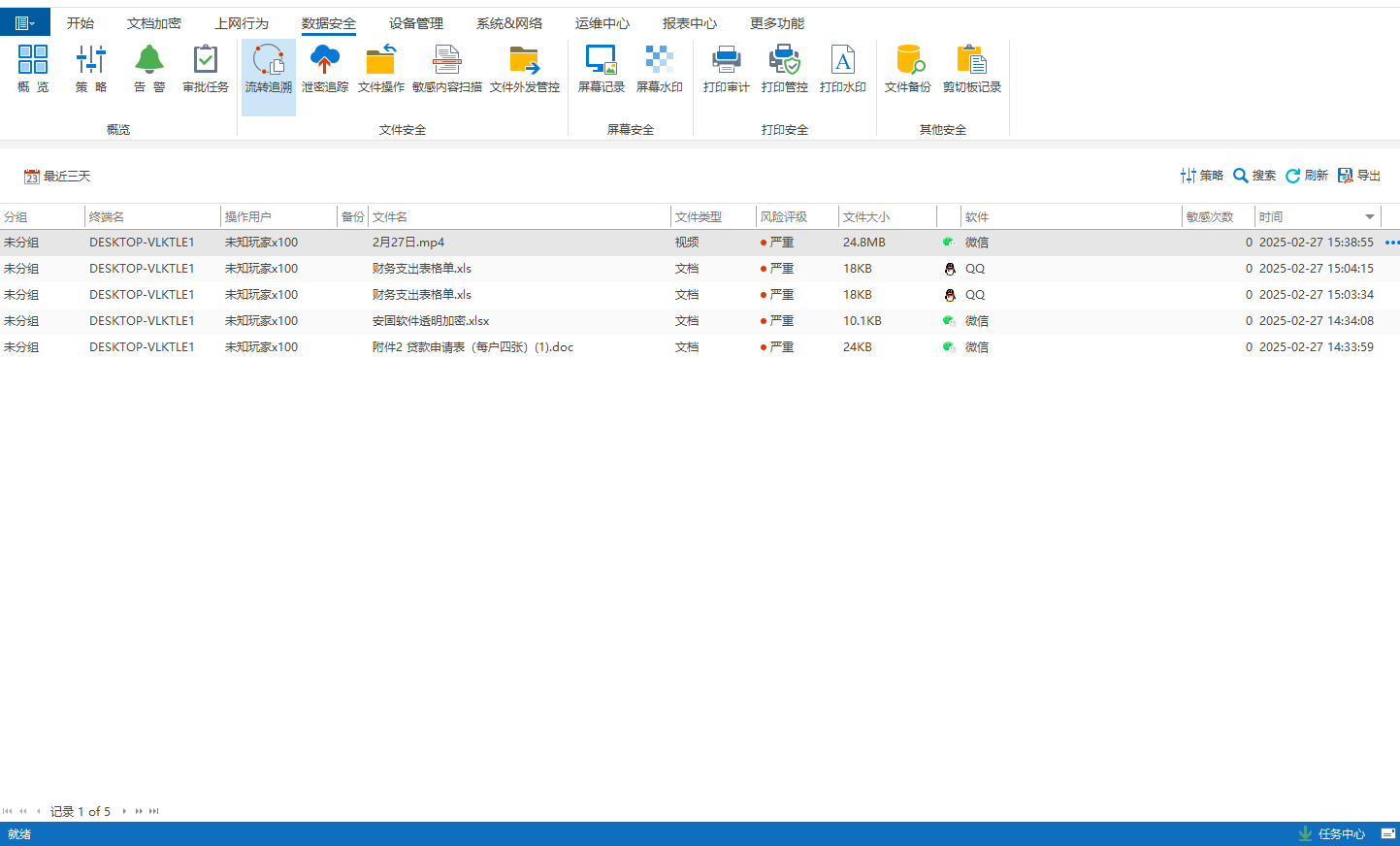Open 任务中心 in the status bar
Image resolution: width=1400 pixels, height=846 pixels.
point(1331,834)
